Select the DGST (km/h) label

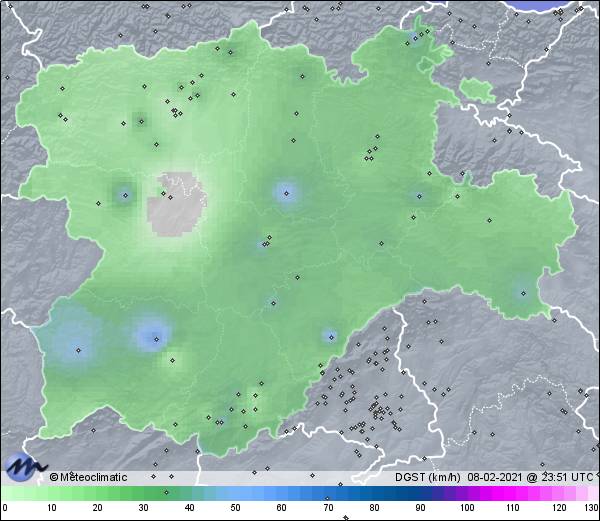[427, 477]
